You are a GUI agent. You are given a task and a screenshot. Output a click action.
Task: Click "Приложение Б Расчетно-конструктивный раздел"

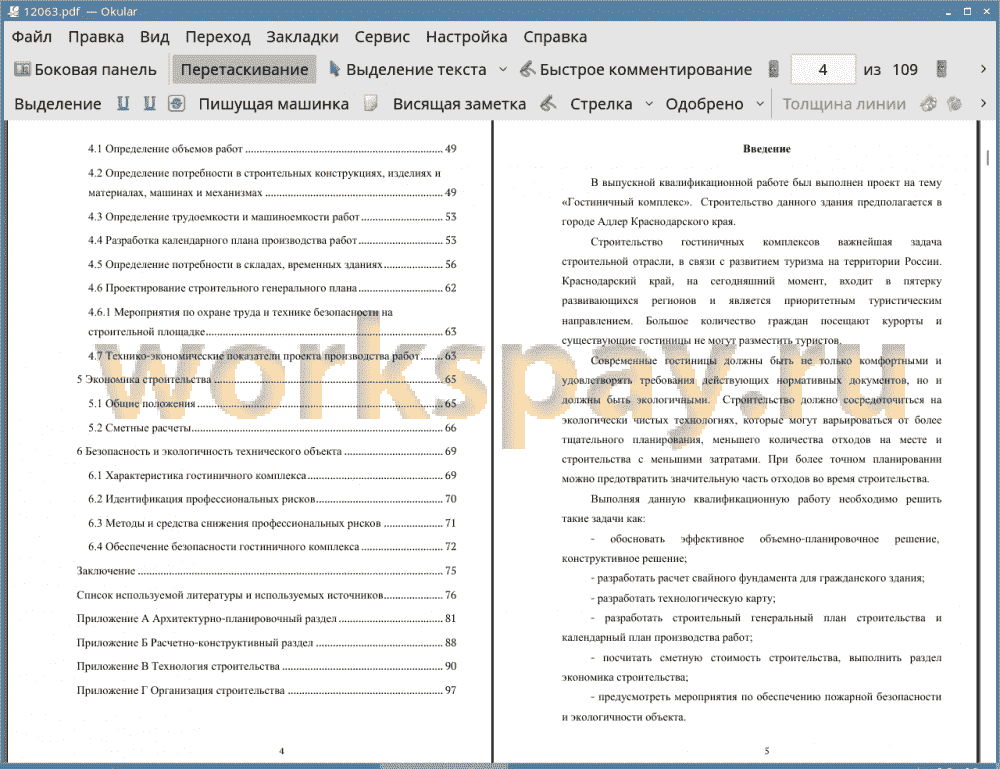(x=266, y=643)
